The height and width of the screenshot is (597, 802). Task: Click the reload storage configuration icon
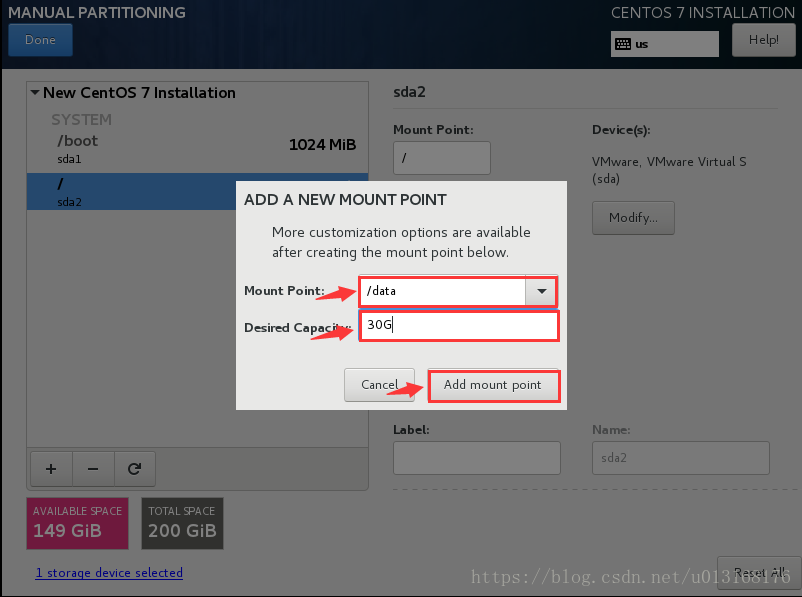[135, 469]
